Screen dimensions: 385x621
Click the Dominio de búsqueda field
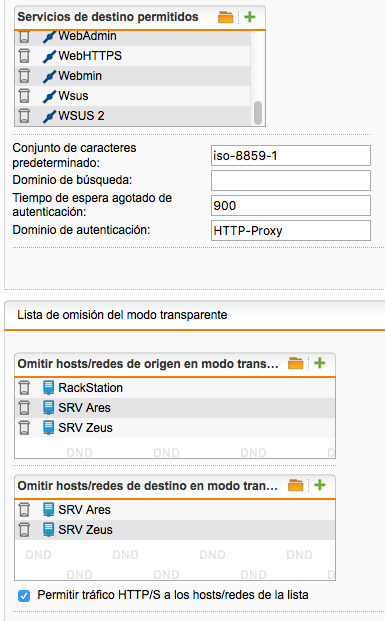291,181
